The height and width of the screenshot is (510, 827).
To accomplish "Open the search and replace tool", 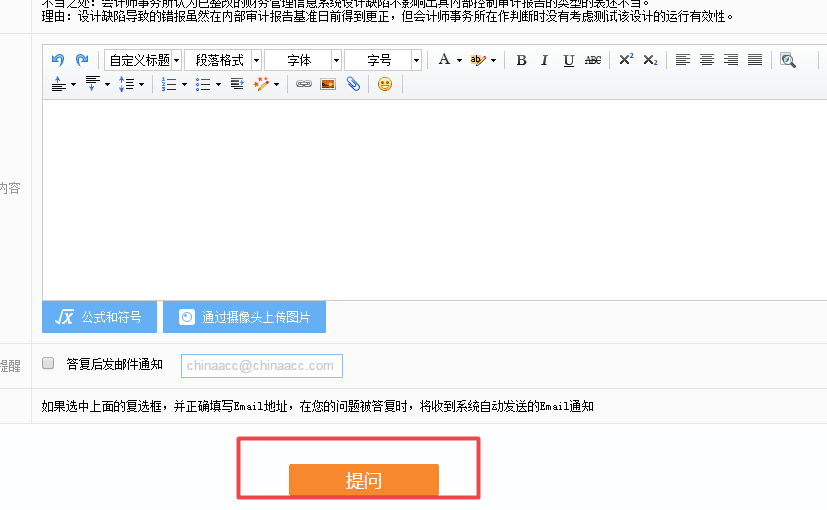I will 788,60.
